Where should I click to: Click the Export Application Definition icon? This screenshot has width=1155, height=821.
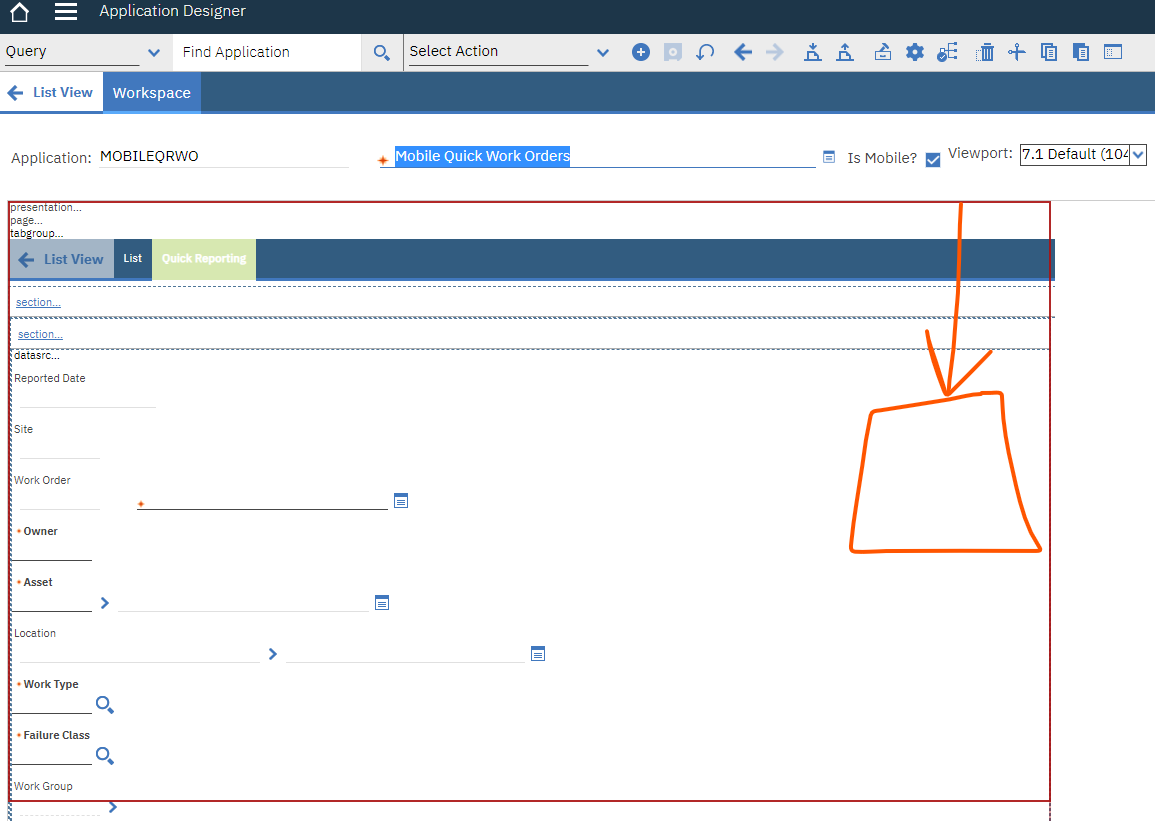pyautogui.click(x=845, y=52)
